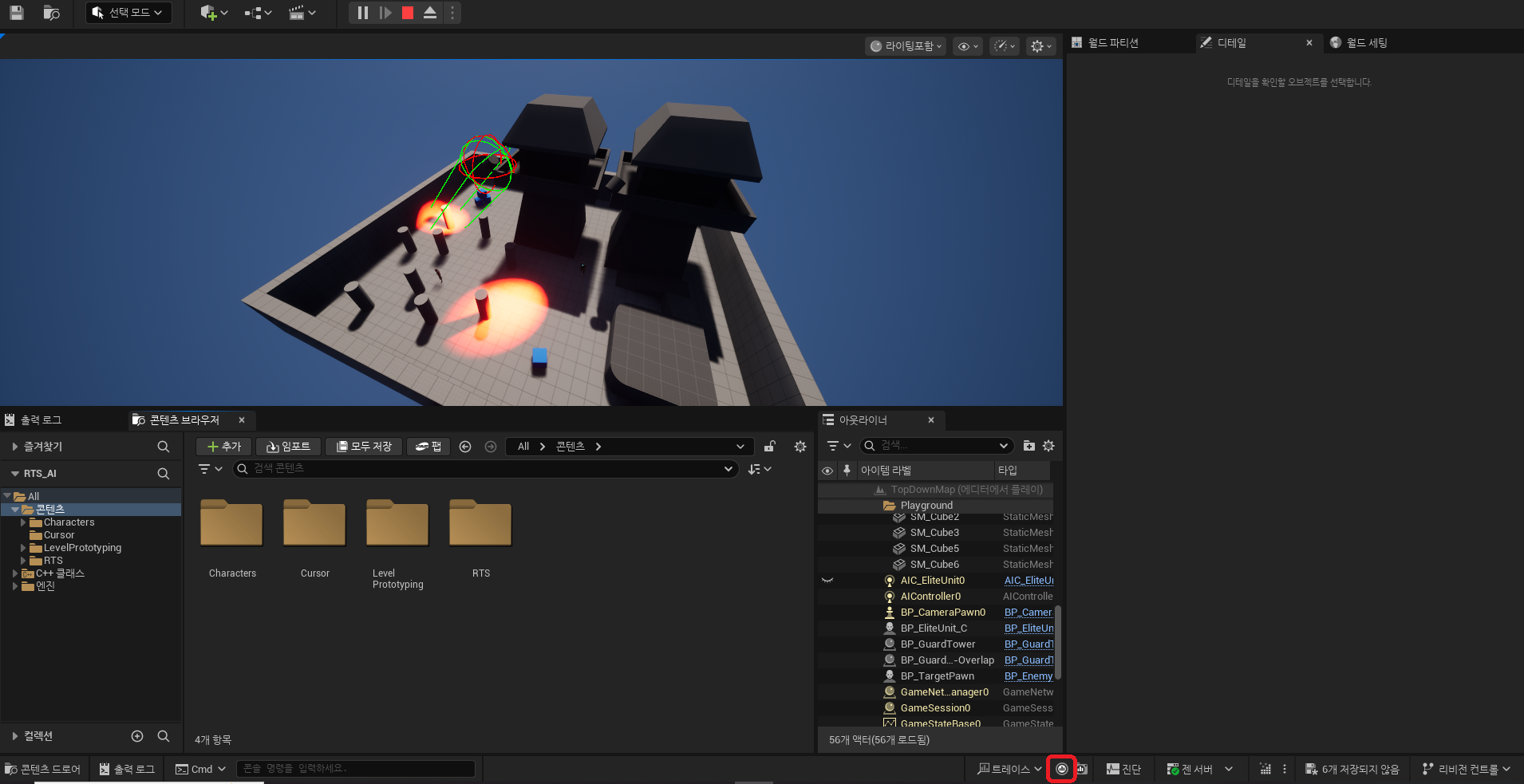This screenshot has width=1524, height=784.
Task: Click the 임포트 import button
Action: [x=289, y=447]
